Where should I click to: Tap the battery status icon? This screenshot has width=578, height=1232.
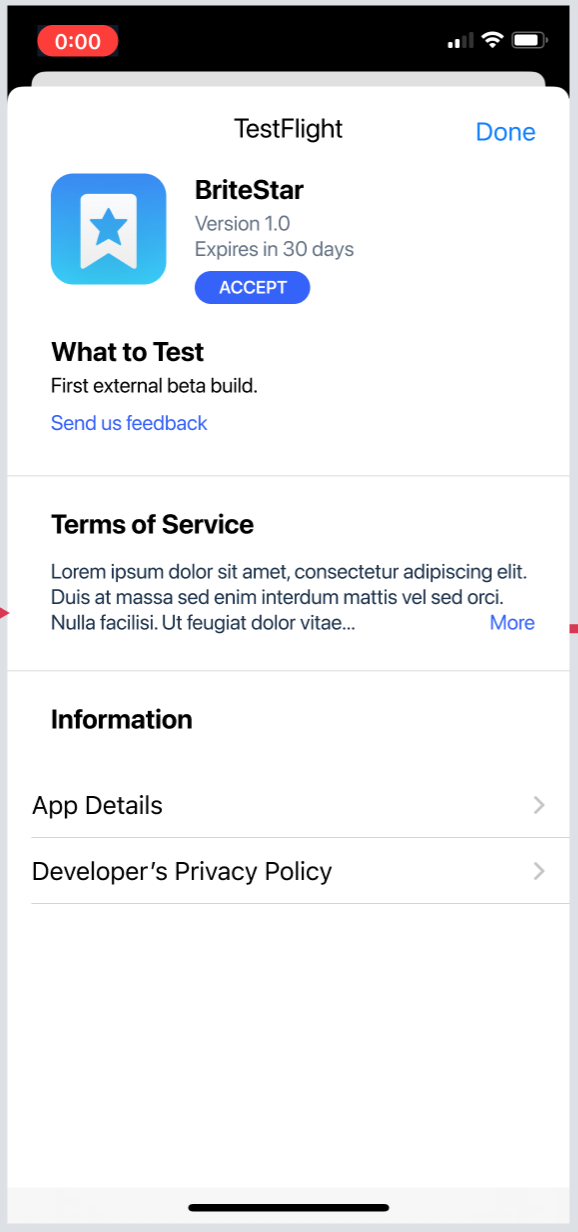pos(529,40)
